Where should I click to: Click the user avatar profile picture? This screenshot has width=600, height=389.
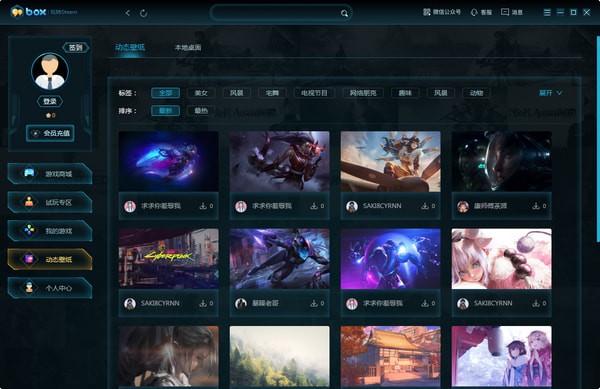tap(50, 71)
